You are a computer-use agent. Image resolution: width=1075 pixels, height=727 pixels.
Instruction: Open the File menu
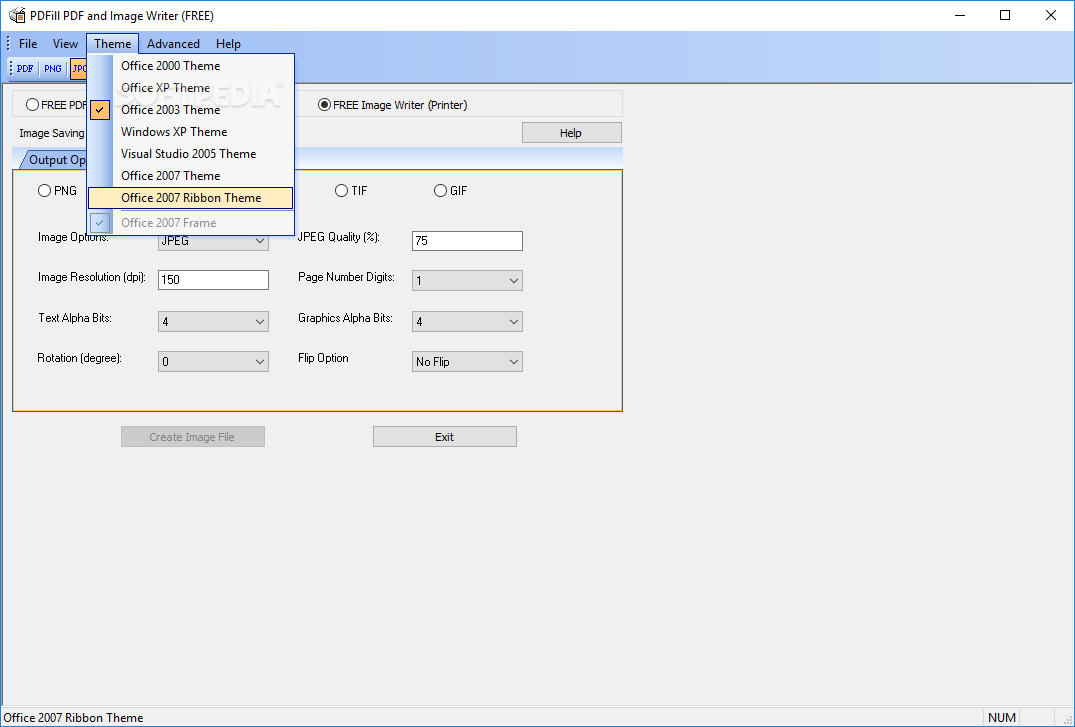tap(28, 43)
